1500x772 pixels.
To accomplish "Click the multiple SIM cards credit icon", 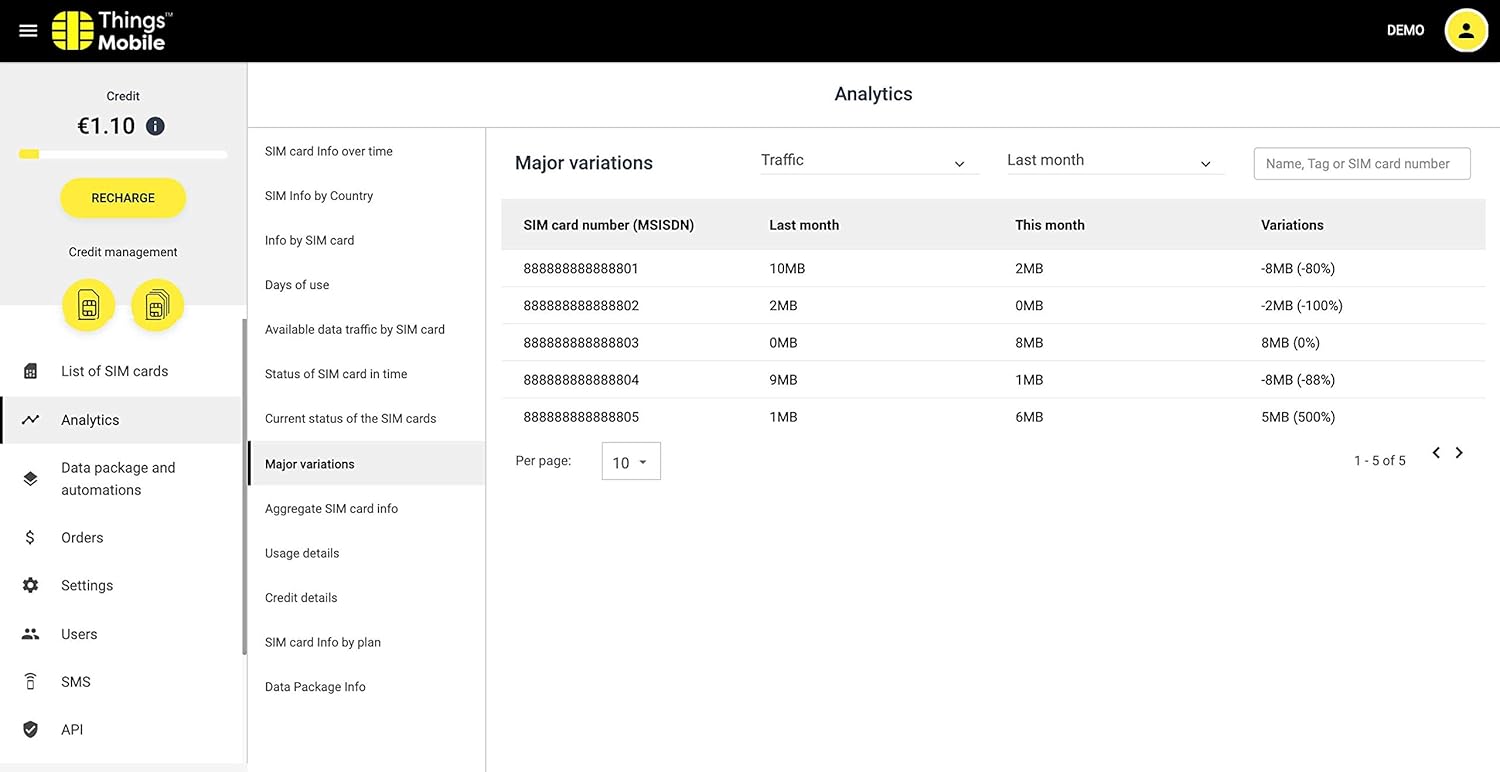I will click(157, 305).
